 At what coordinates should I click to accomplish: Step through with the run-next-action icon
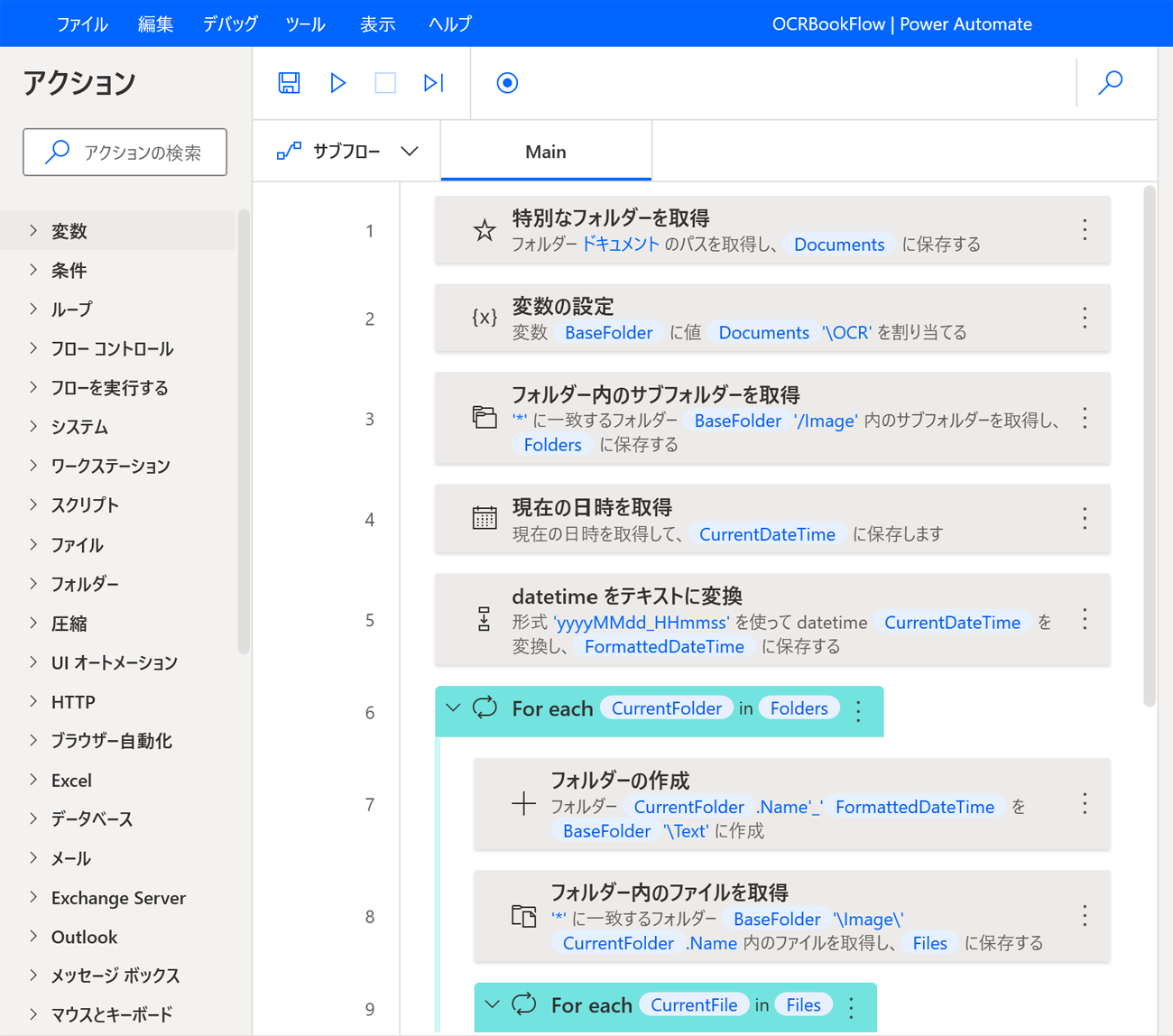click(433, 82)
